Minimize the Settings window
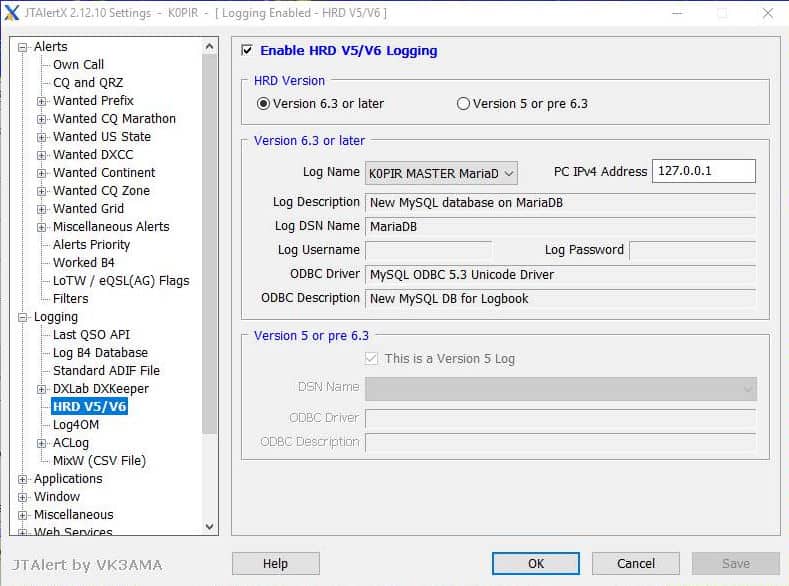The width and height of the screenshot is (789, 586). (677, 13)
